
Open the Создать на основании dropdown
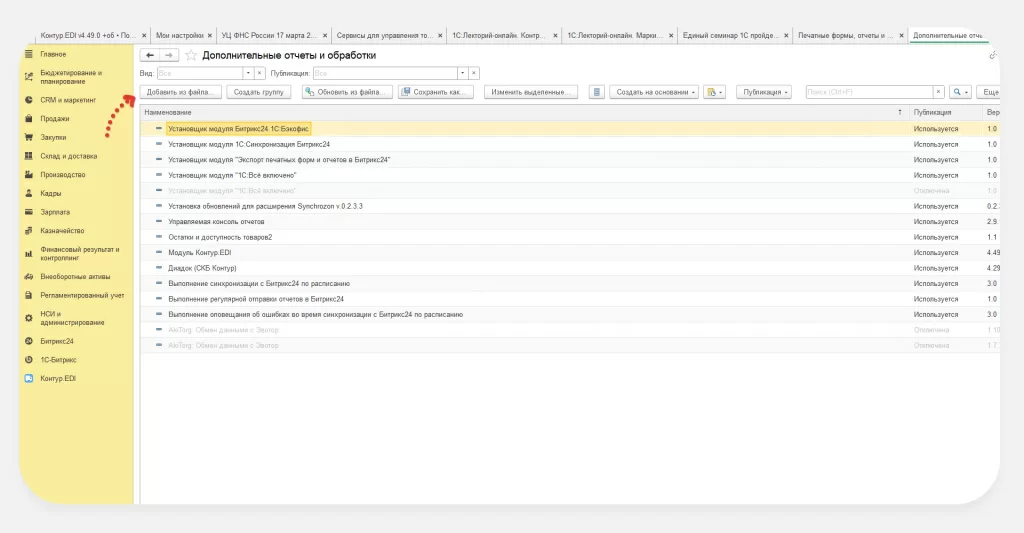point(656,92)
